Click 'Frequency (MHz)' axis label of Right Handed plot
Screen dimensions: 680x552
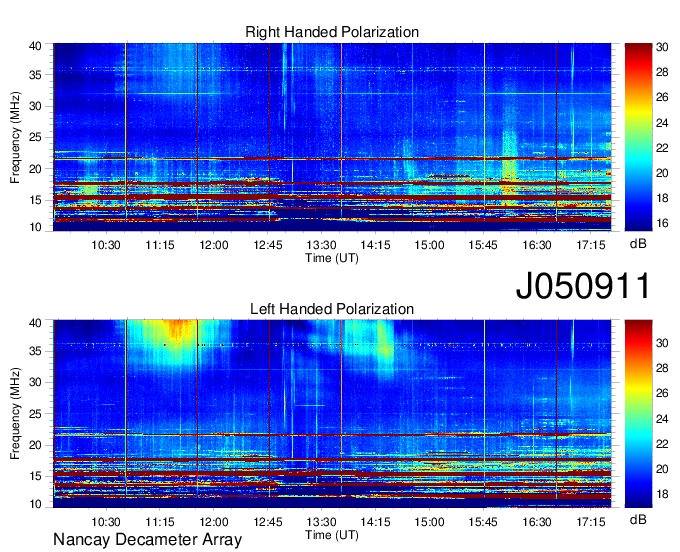coord(15,137)
